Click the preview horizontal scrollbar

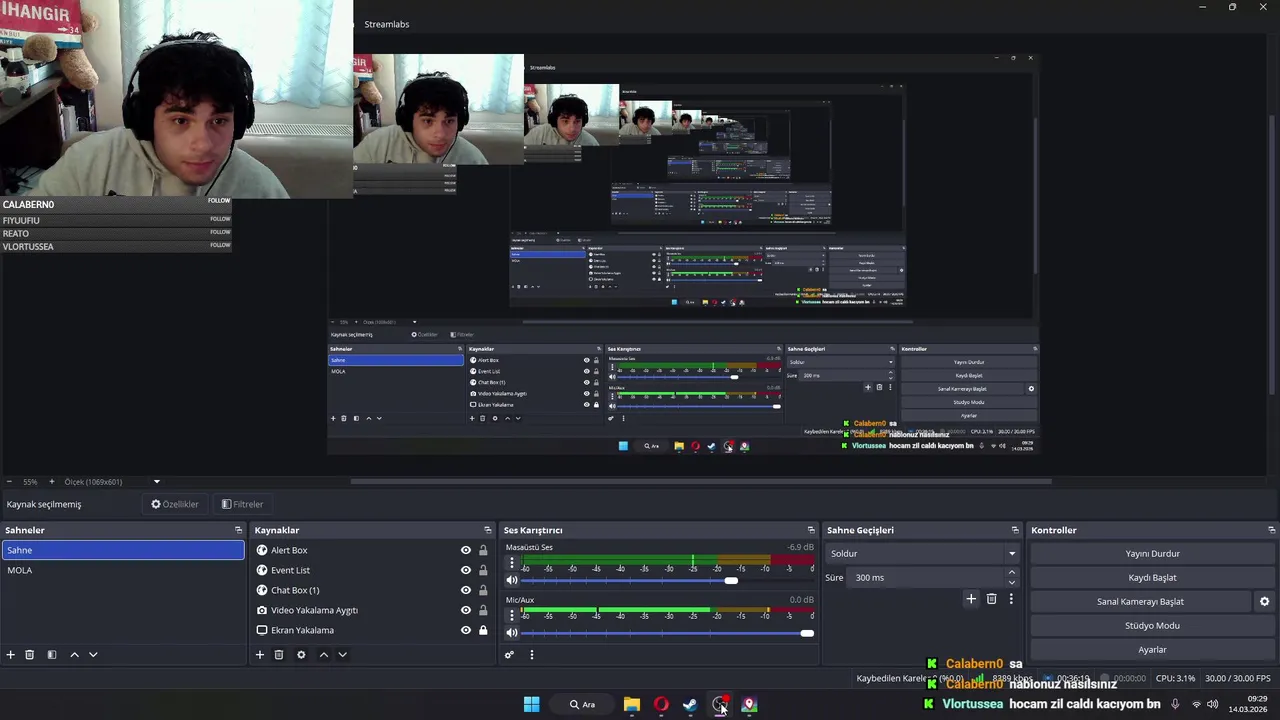(700, 481)
